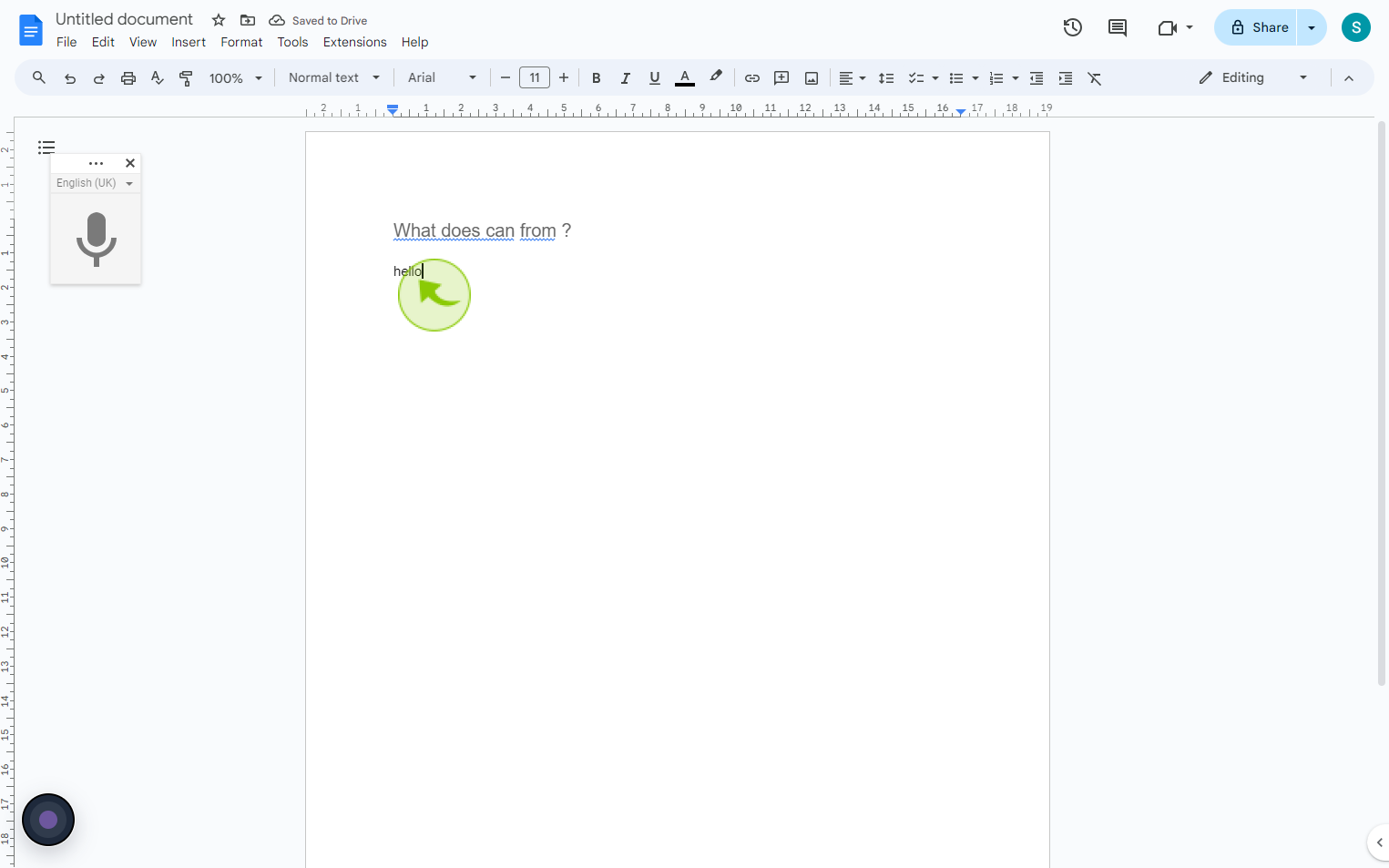Click the heading text 'What does can from ?'
Screen dimensions: 1389x868
point(482,230)
